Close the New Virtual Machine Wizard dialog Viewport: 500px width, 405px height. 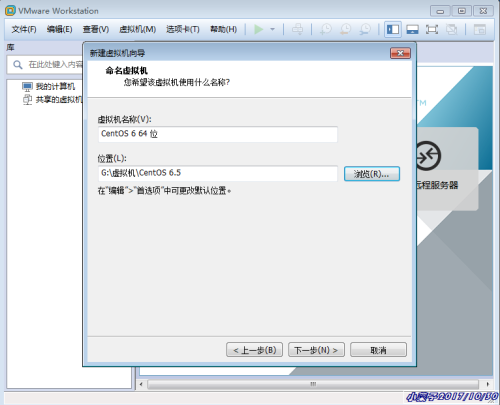pyautogui.click(x=400, y=53)
